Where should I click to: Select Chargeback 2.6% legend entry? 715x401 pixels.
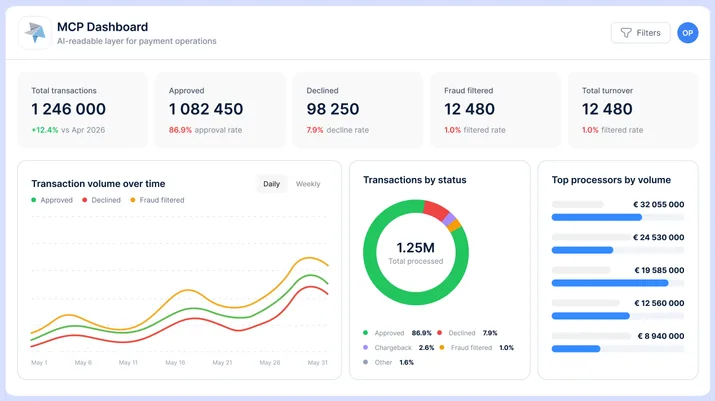pos(399,348)
